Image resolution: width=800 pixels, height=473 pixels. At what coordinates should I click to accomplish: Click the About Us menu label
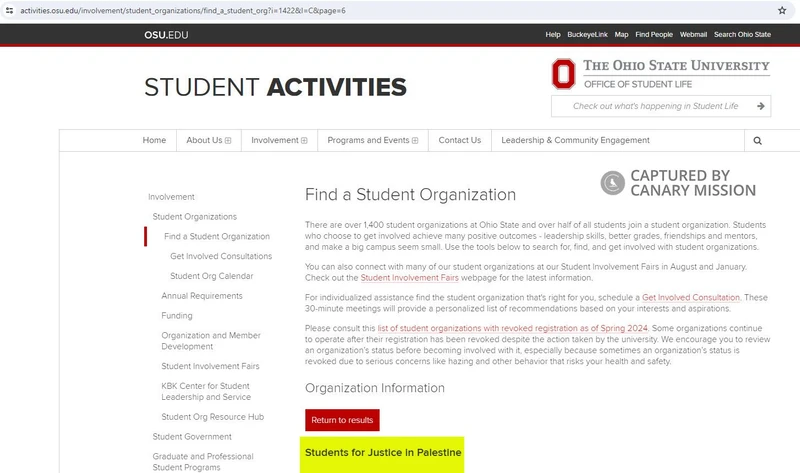(204, 140)
